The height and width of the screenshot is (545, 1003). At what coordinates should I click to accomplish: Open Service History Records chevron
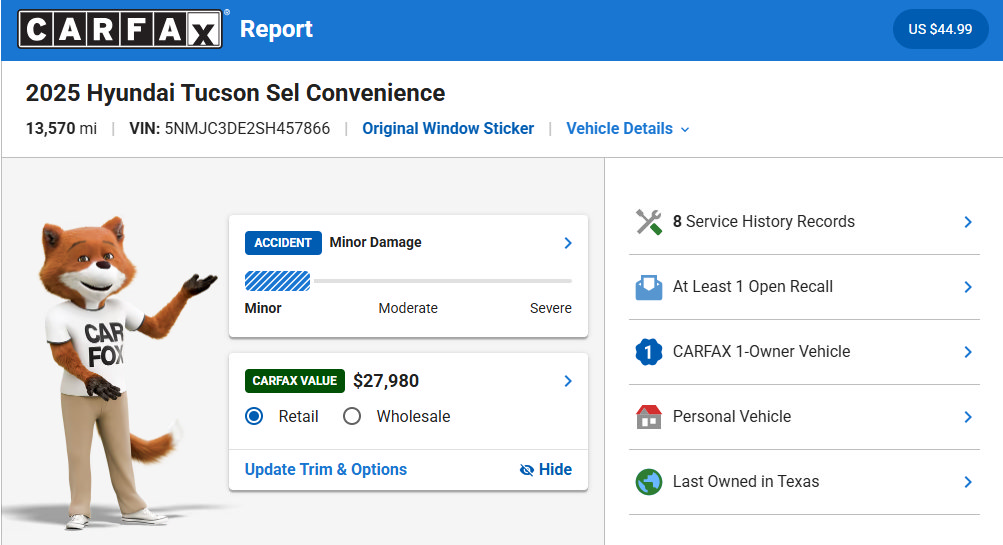click(968, 222)
